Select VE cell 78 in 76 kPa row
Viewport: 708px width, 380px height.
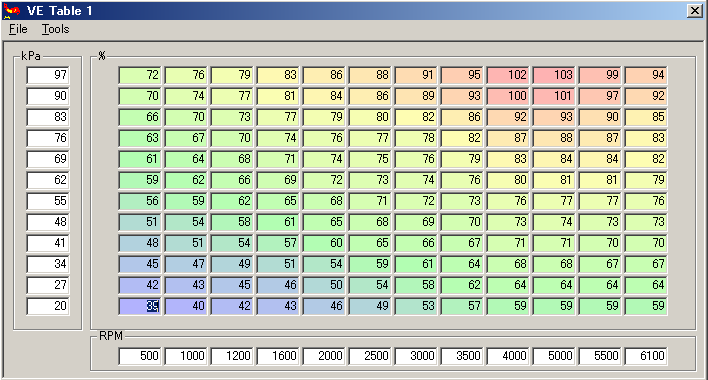416,138
